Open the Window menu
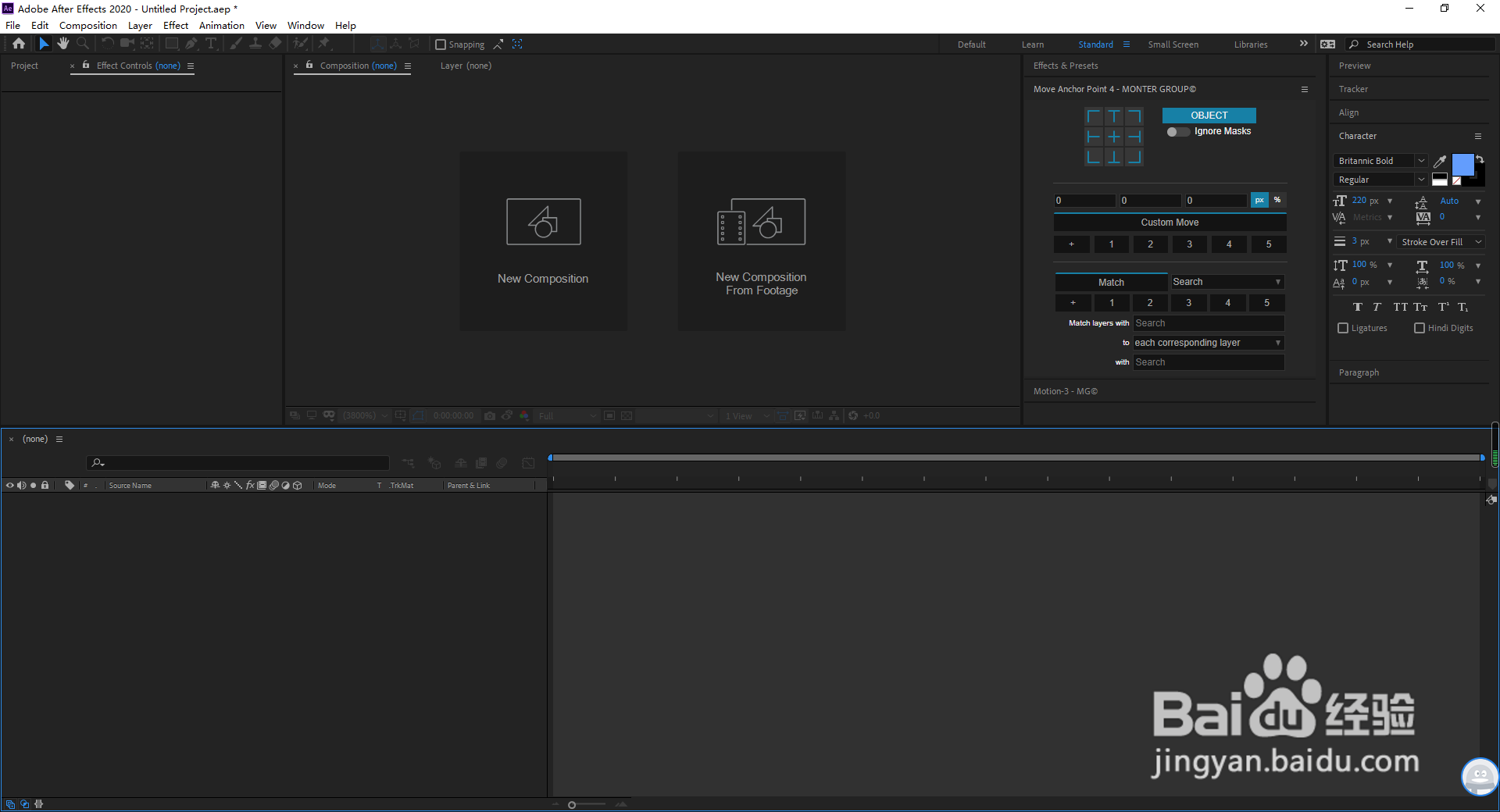Image resolution: width=1500 pixels, height=812 pixels. (305, 25)
